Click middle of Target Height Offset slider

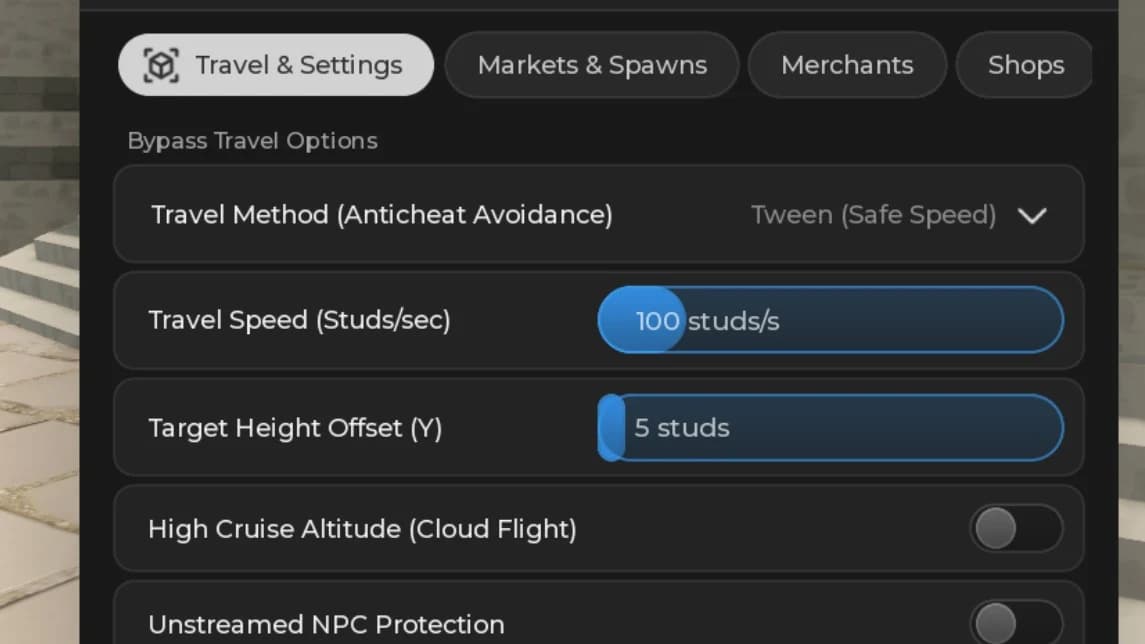831,428
